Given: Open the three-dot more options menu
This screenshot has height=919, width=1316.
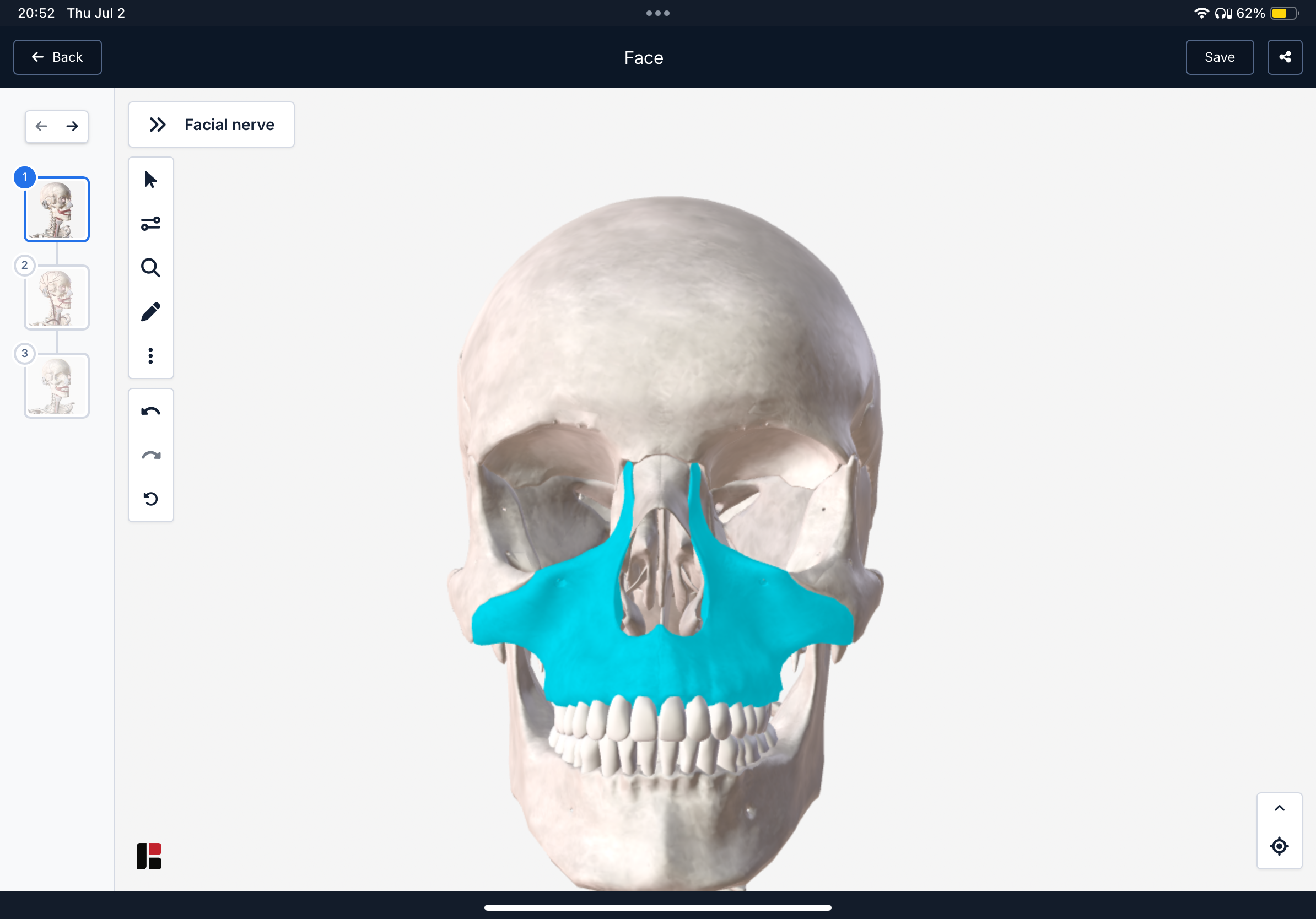Looking at the screenshot, I should pyautogui.click(x=151, y=356).
